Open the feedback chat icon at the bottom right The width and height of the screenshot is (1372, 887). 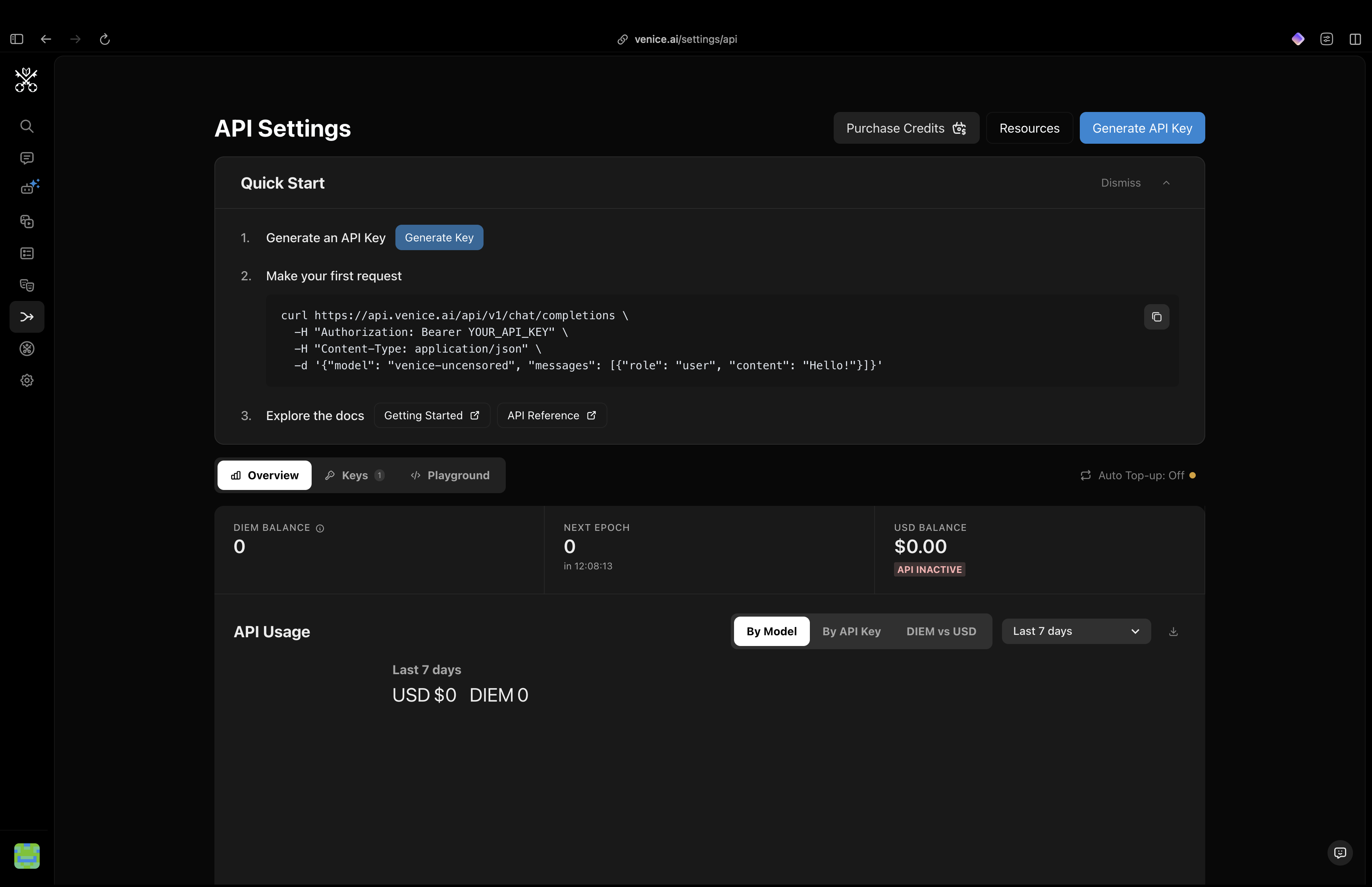pyautogui.click(x=1340, y=852)
